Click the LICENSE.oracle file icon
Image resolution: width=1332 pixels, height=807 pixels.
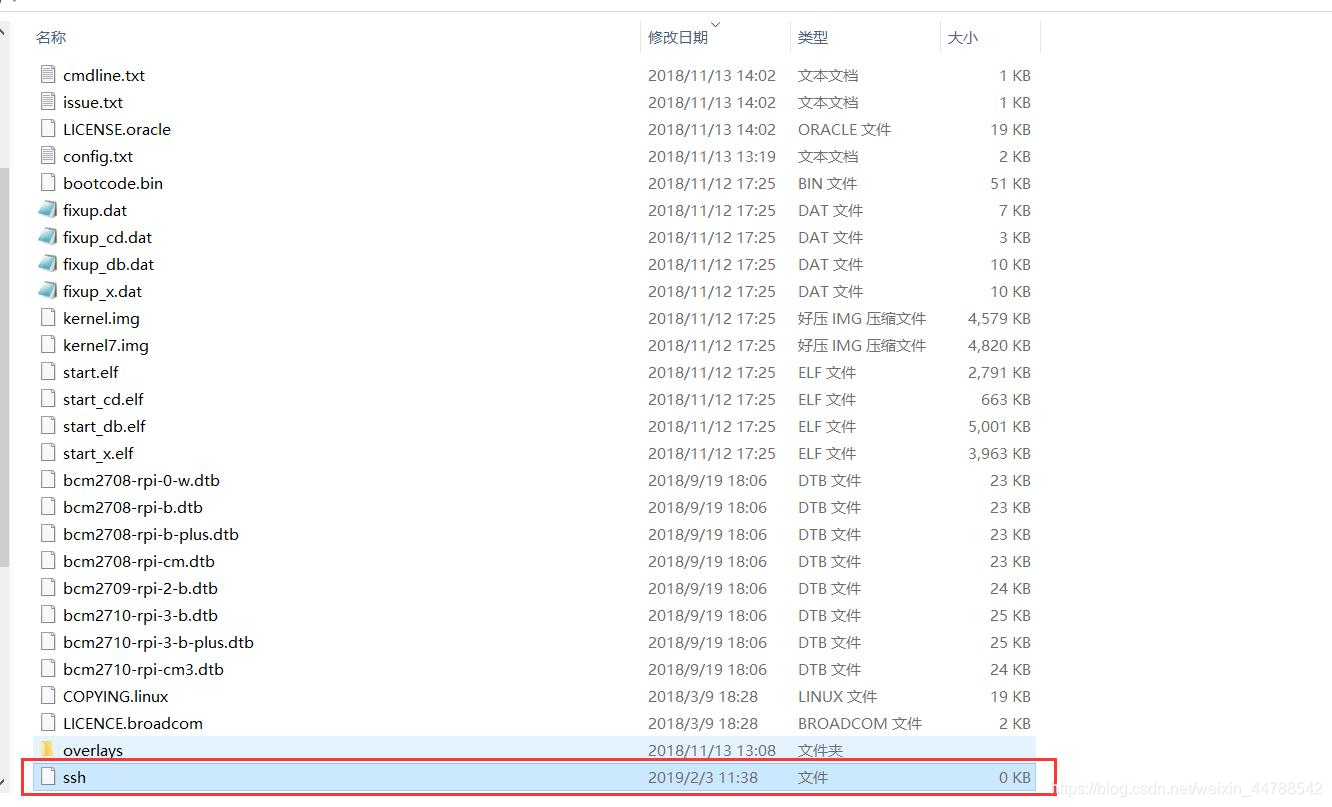pyautogui.click(x=48, y=128)
